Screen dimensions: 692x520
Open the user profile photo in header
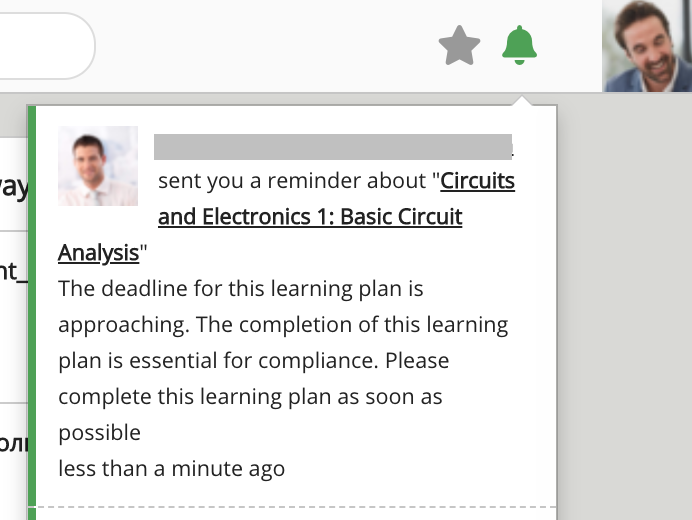(647, 46)
